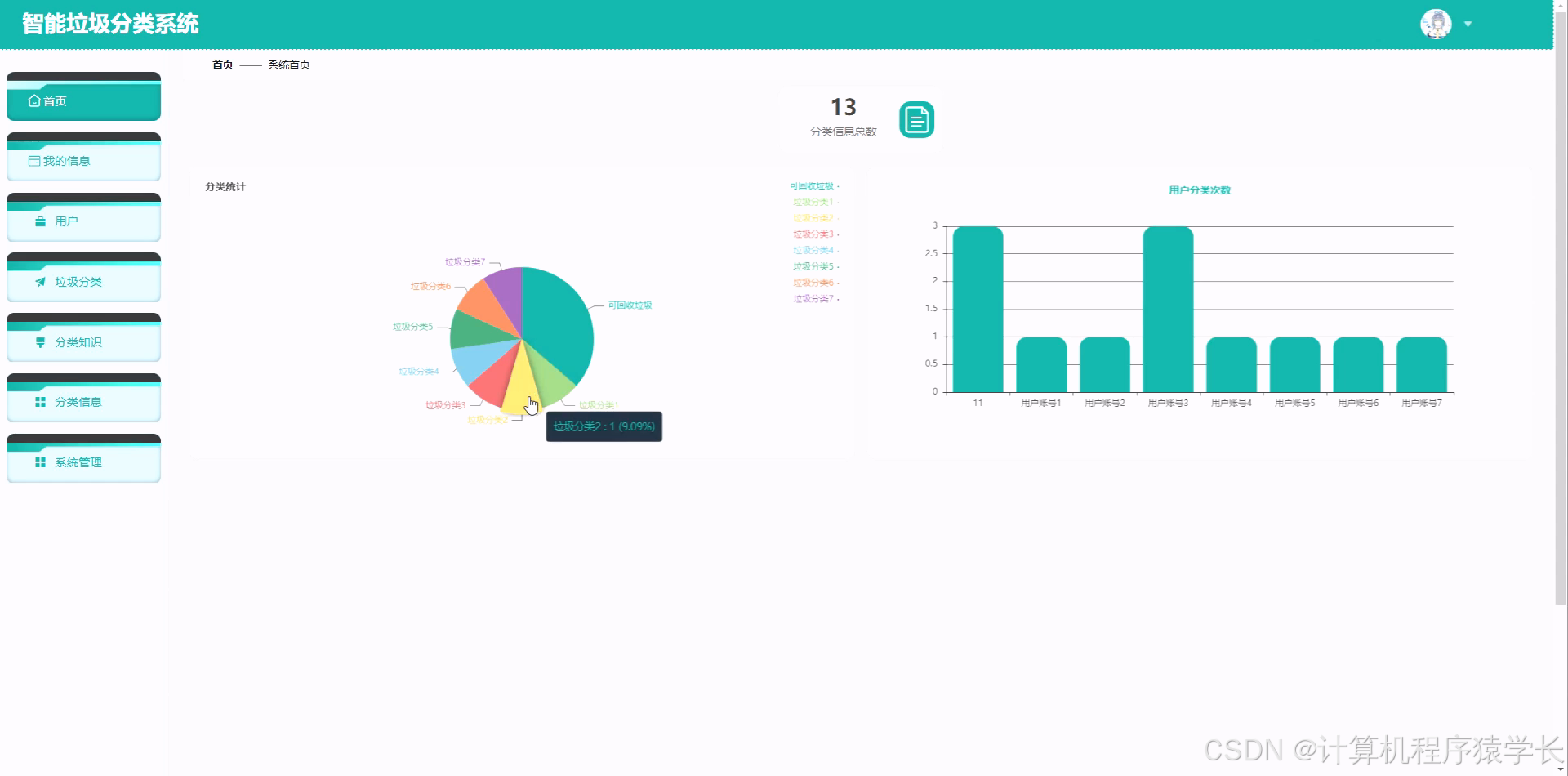This screenshot has height=776, width=1568.
Task: Click the 智能垃圾分类系统 header title
Action: coord(110,24)
